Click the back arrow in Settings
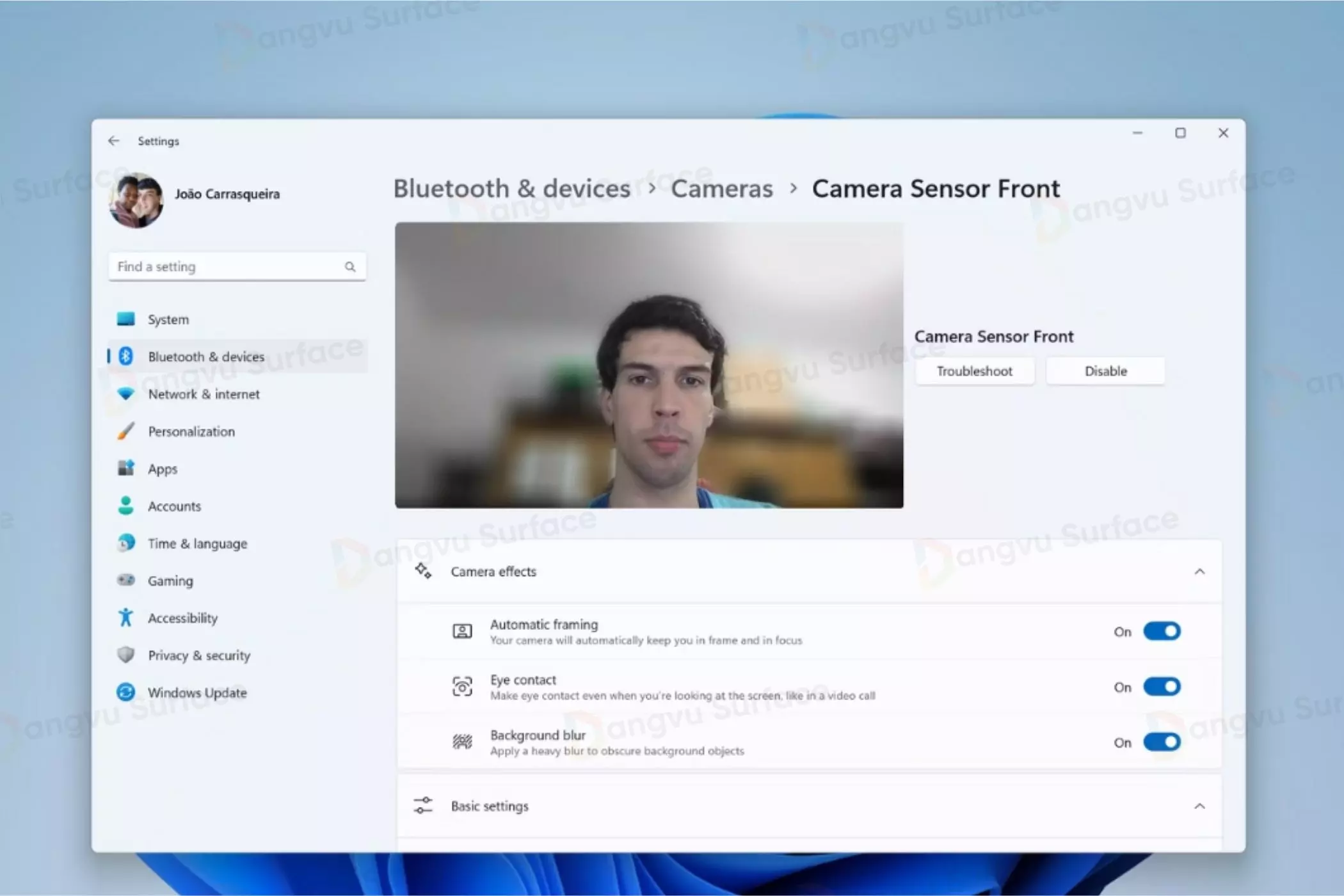1344x896 pixels. coord(114,141)
